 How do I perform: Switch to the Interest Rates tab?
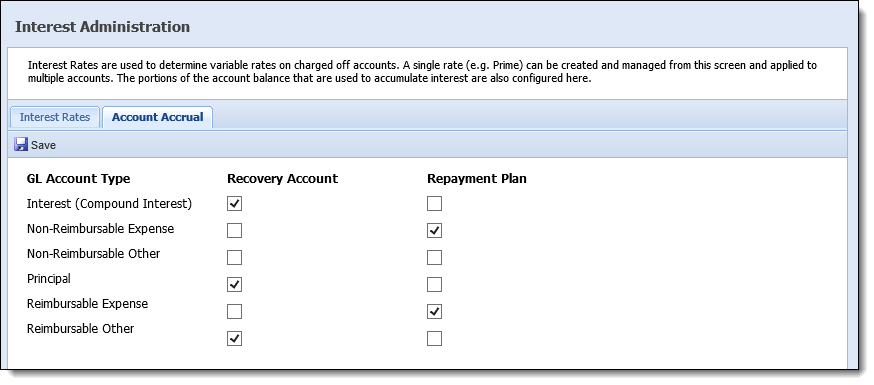click(x=55, y=118)
